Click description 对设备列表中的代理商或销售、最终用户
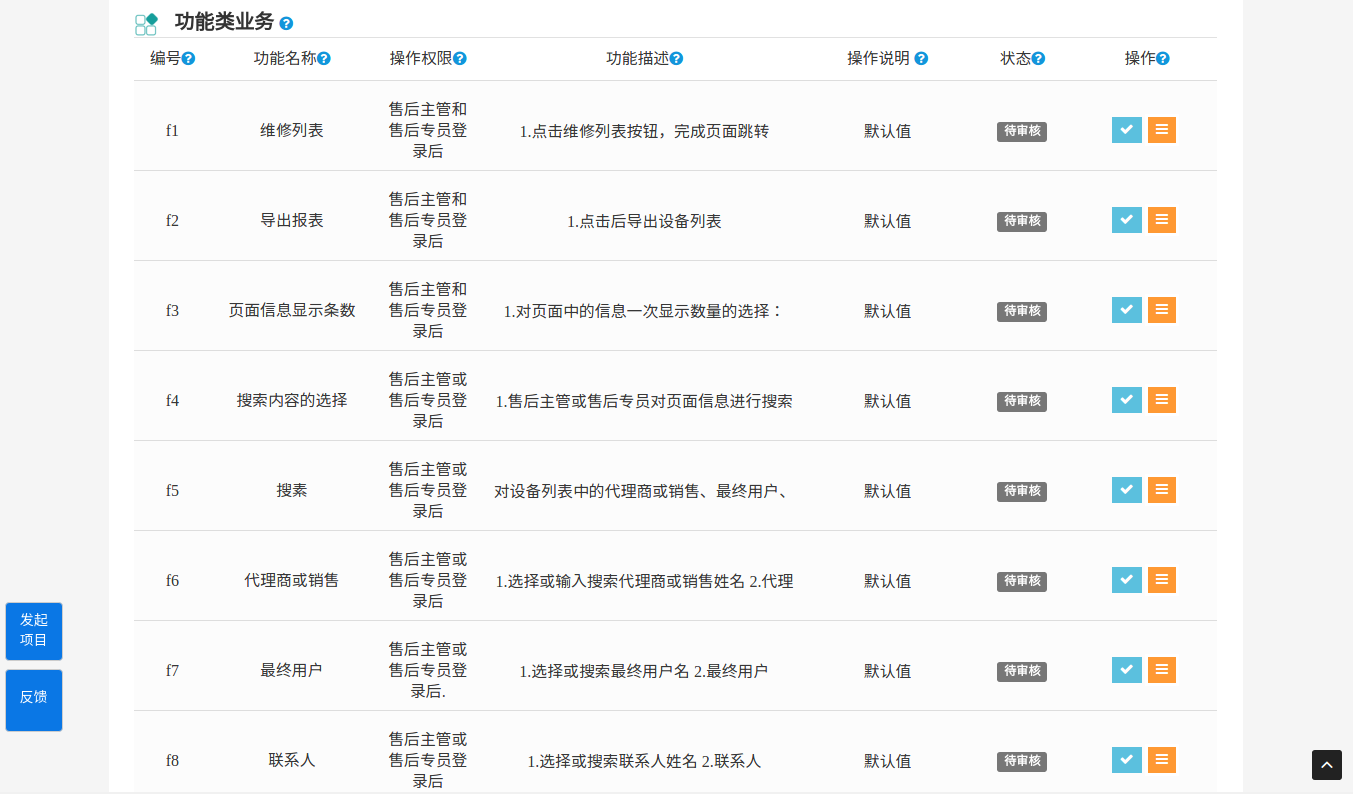Screen dimensions: 1353x794 click(x=644, y=491)
